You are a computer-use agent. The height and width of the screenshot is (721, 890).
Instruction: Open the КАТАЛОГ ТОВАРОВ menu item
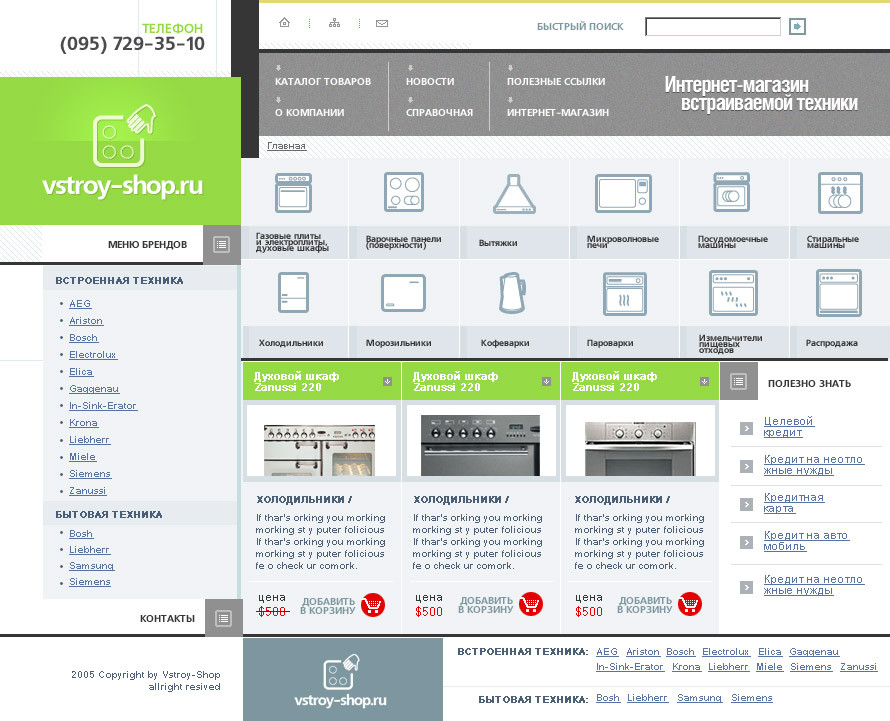point(323,82)
